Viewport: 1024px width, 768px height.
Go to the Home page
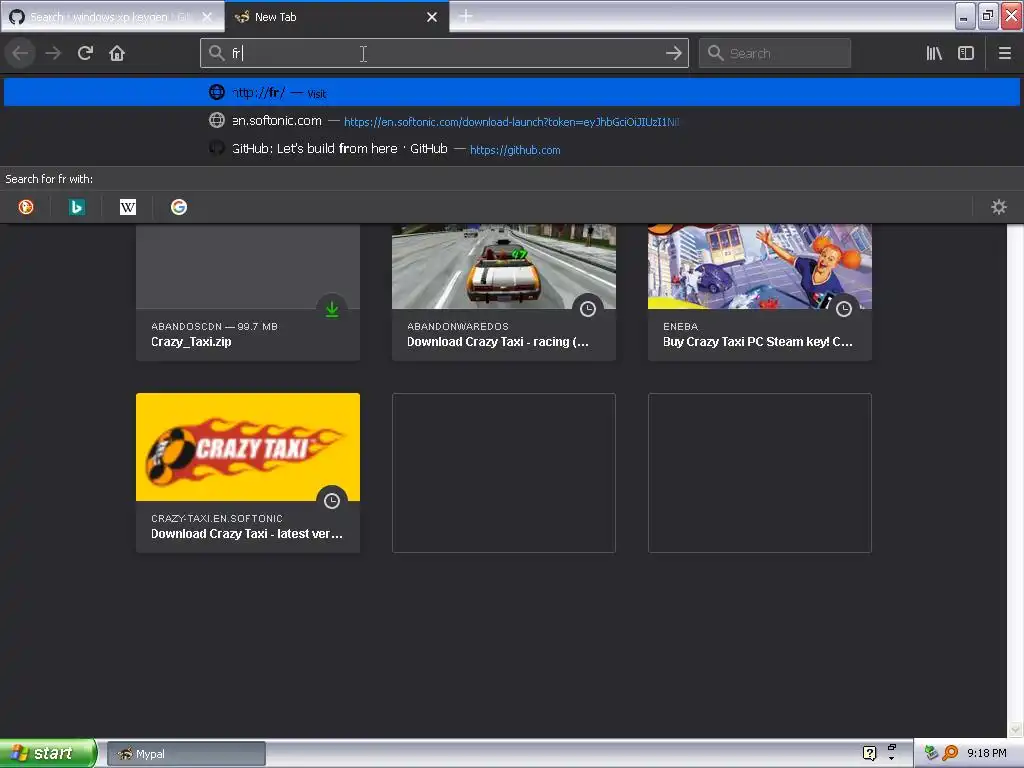click(117, 53)
